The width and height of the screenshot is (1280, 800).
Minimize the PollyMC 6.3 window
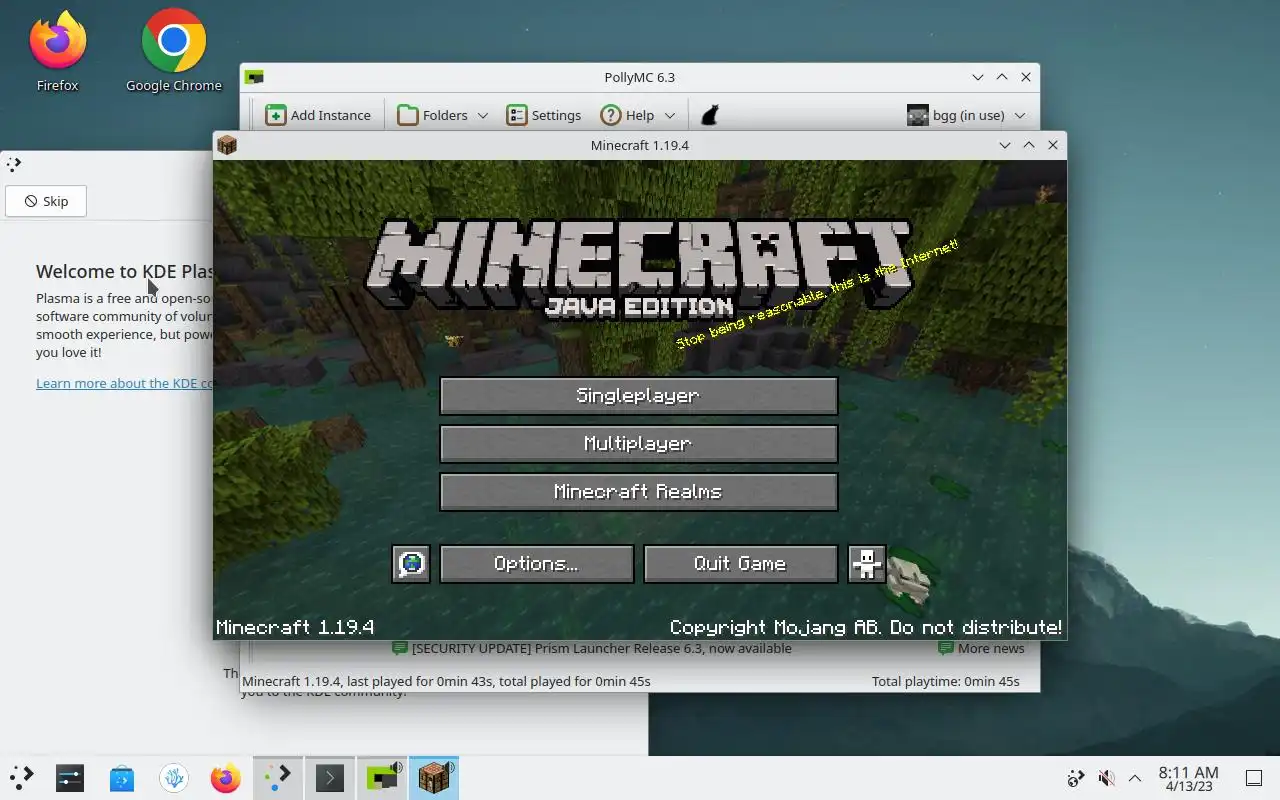[978, 77]
